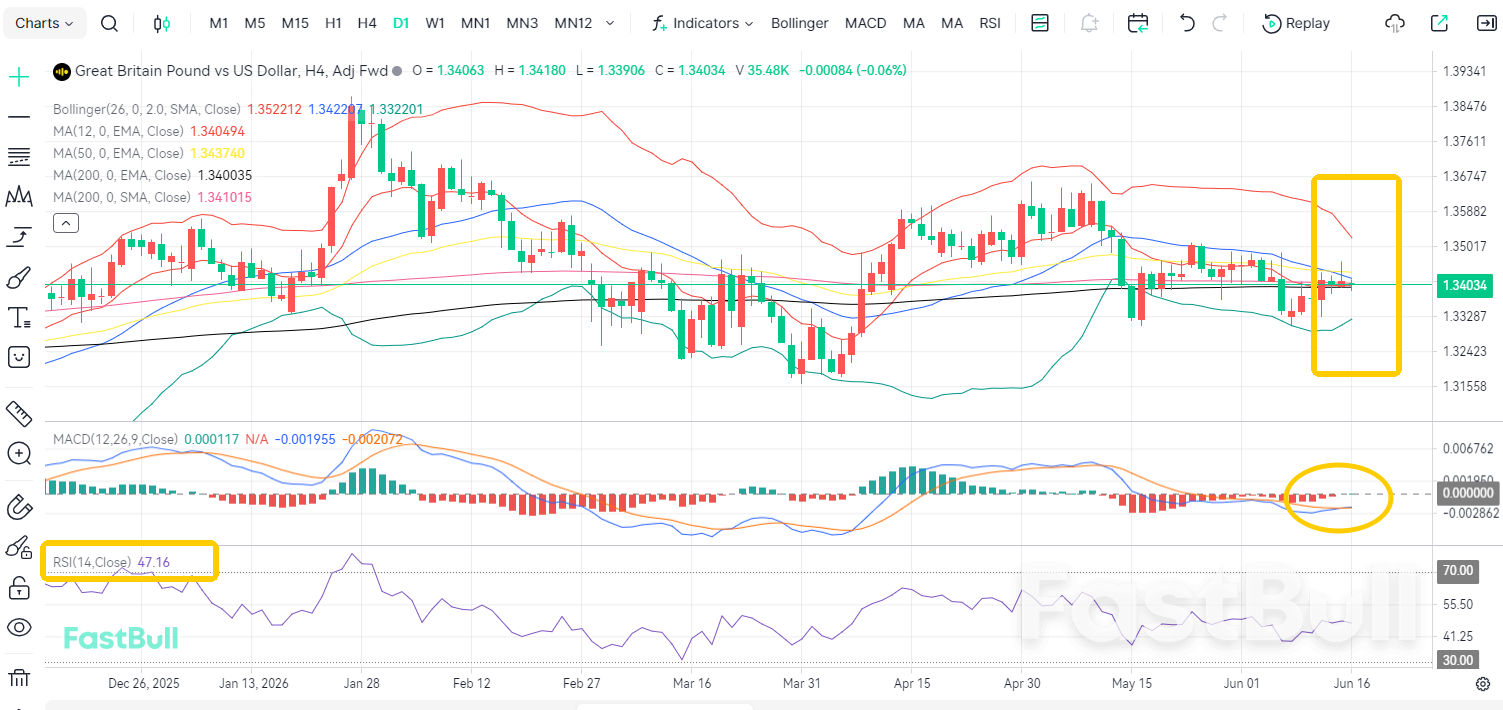Viewport: 1503px width, 710px height.
Task: Click the Replay button
Action: pos(1296,23)
